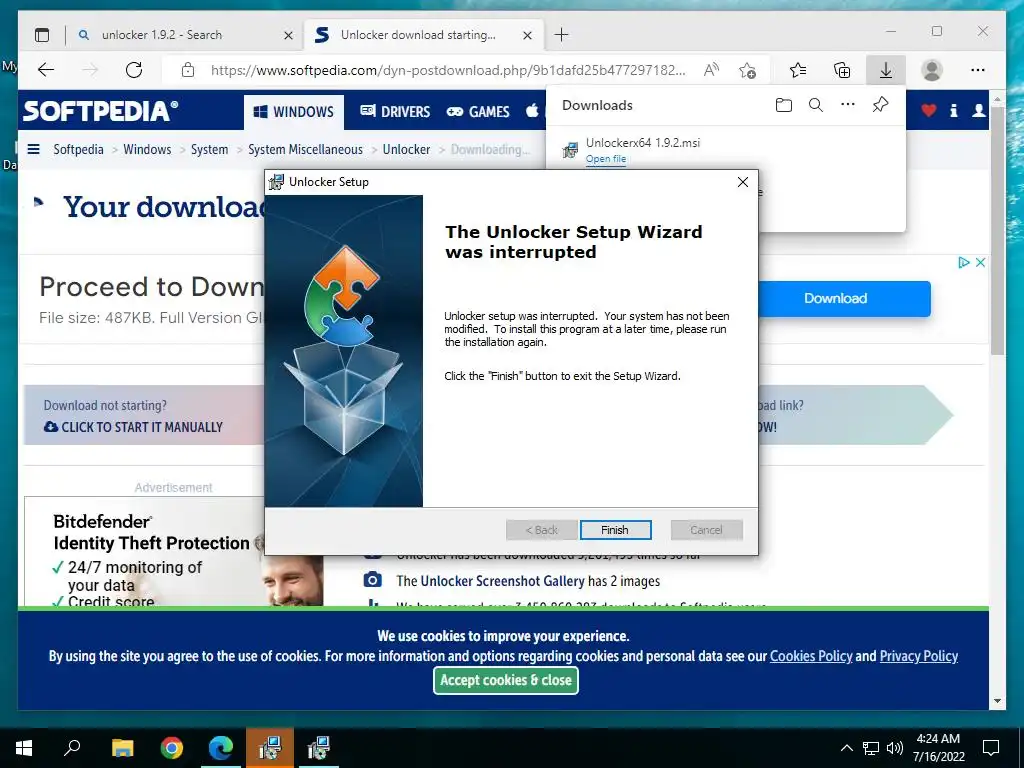
Task: Close the advertisement with X icon
Action: click(980, 263)
